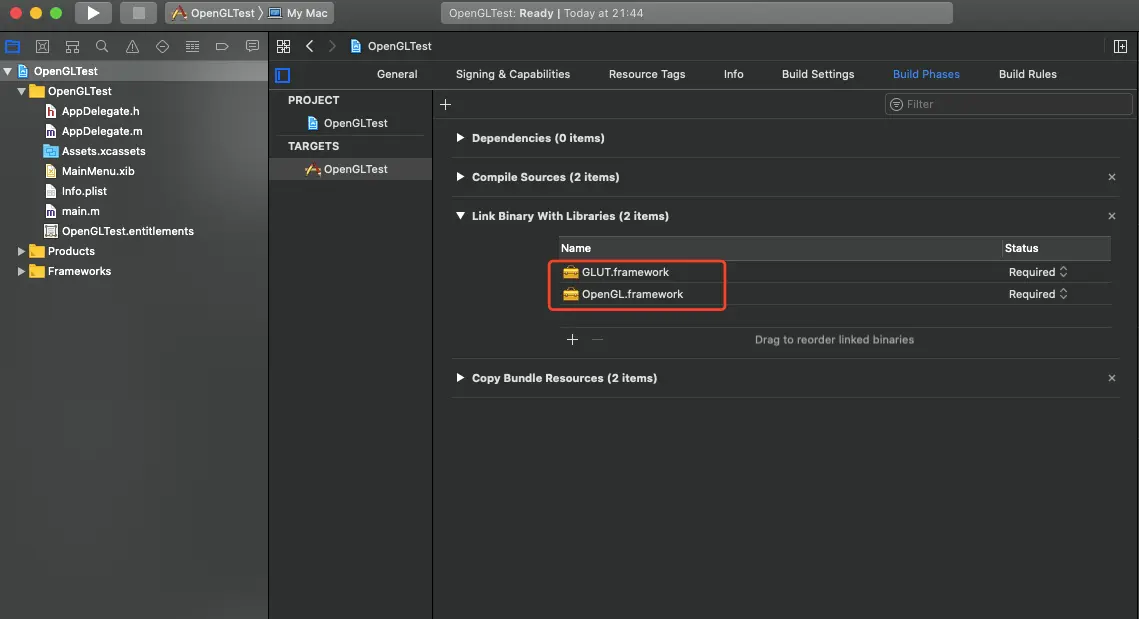This screenshot has height=619, width=1139.
Task: Show the Source Control navigator
Action: coord(43,46)
